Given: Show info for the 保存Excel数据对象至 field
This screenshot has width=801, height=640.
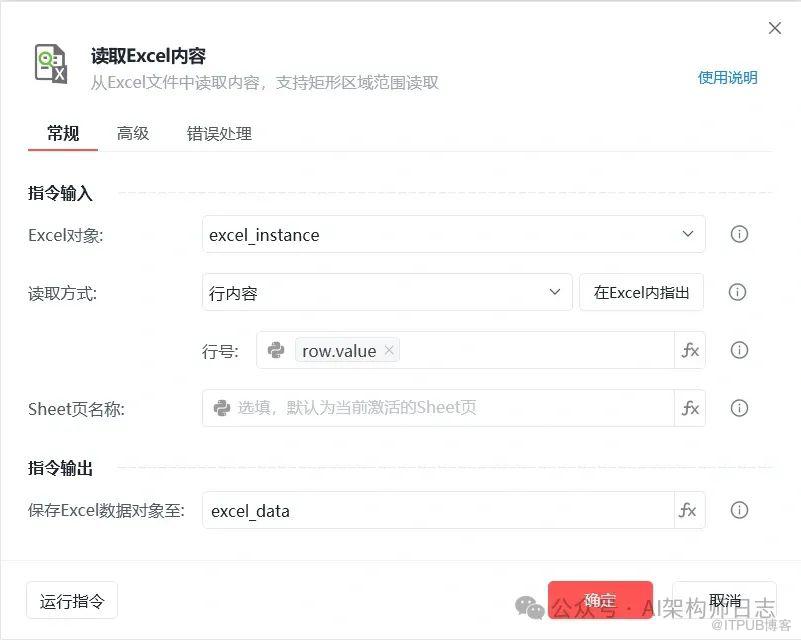Looking at the screenshot, I should pyautogui.click(x=739, y=510).
